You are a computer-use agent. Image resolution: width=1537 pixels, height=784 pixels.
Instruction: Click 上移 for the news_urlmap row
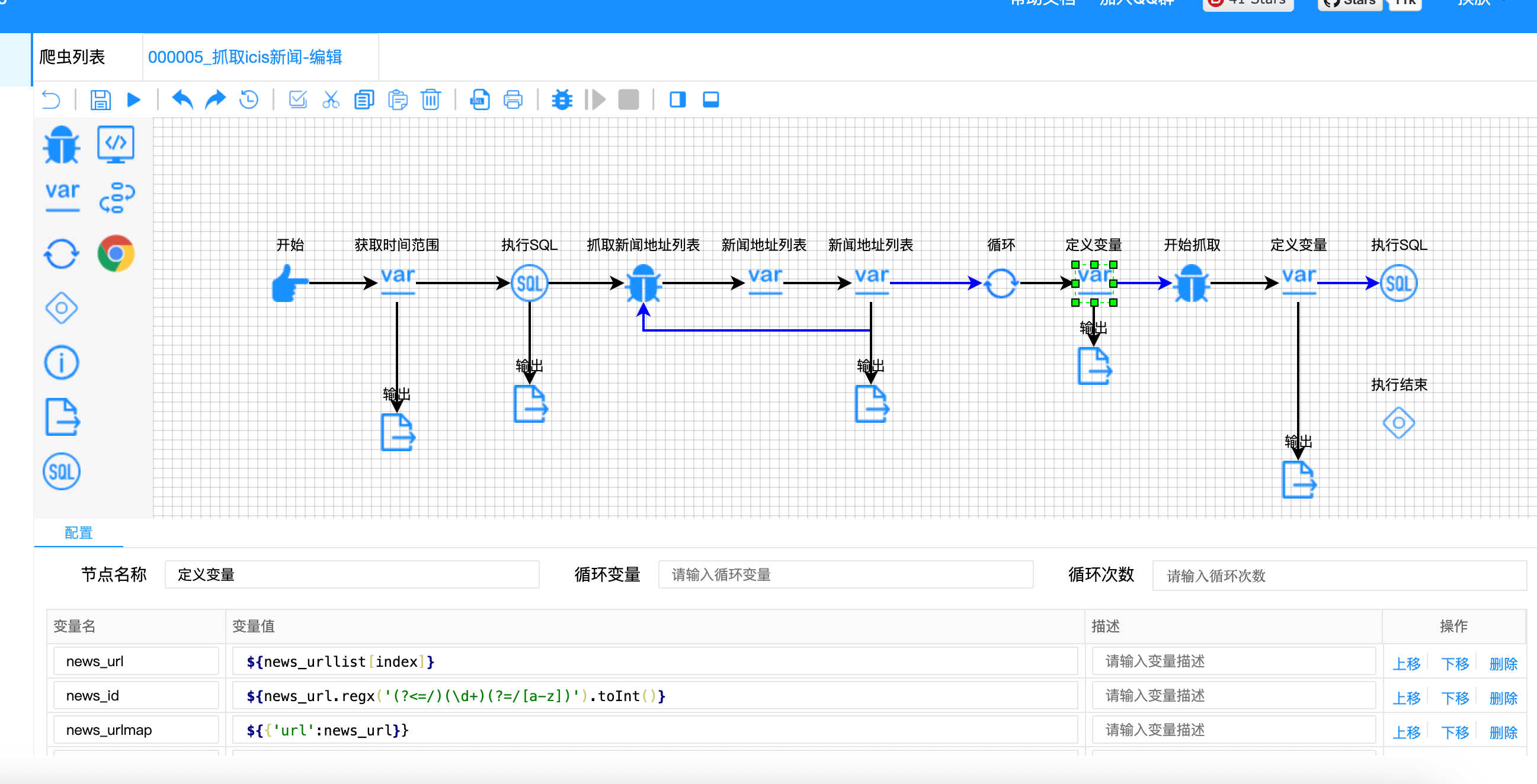point(1405,732)
